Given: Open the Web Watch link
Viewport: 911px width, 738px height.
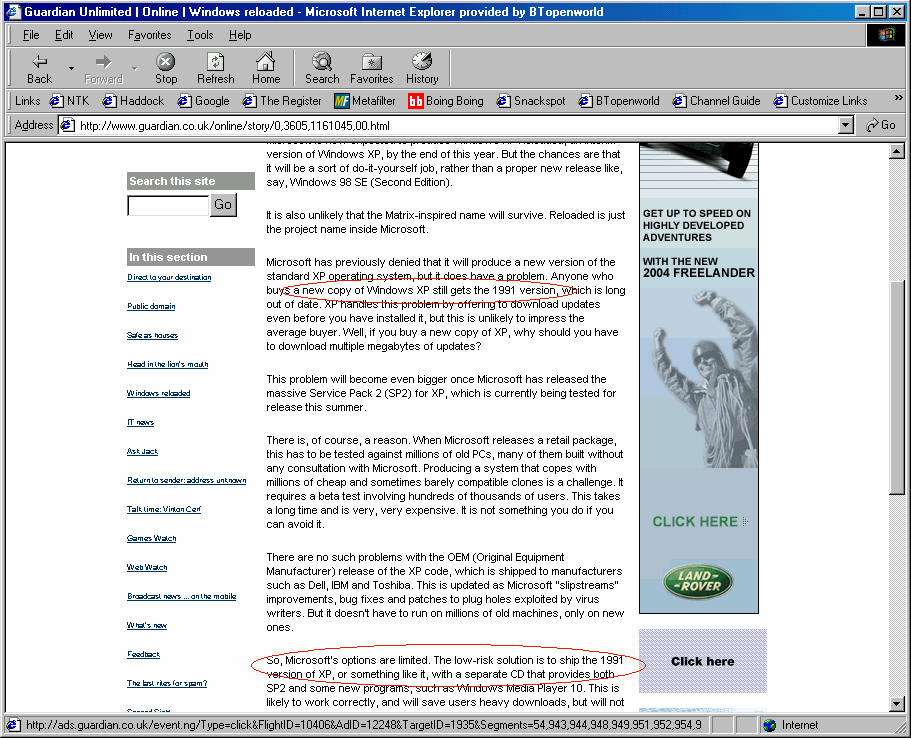Looking at the screenshot, I should point(147,568).
